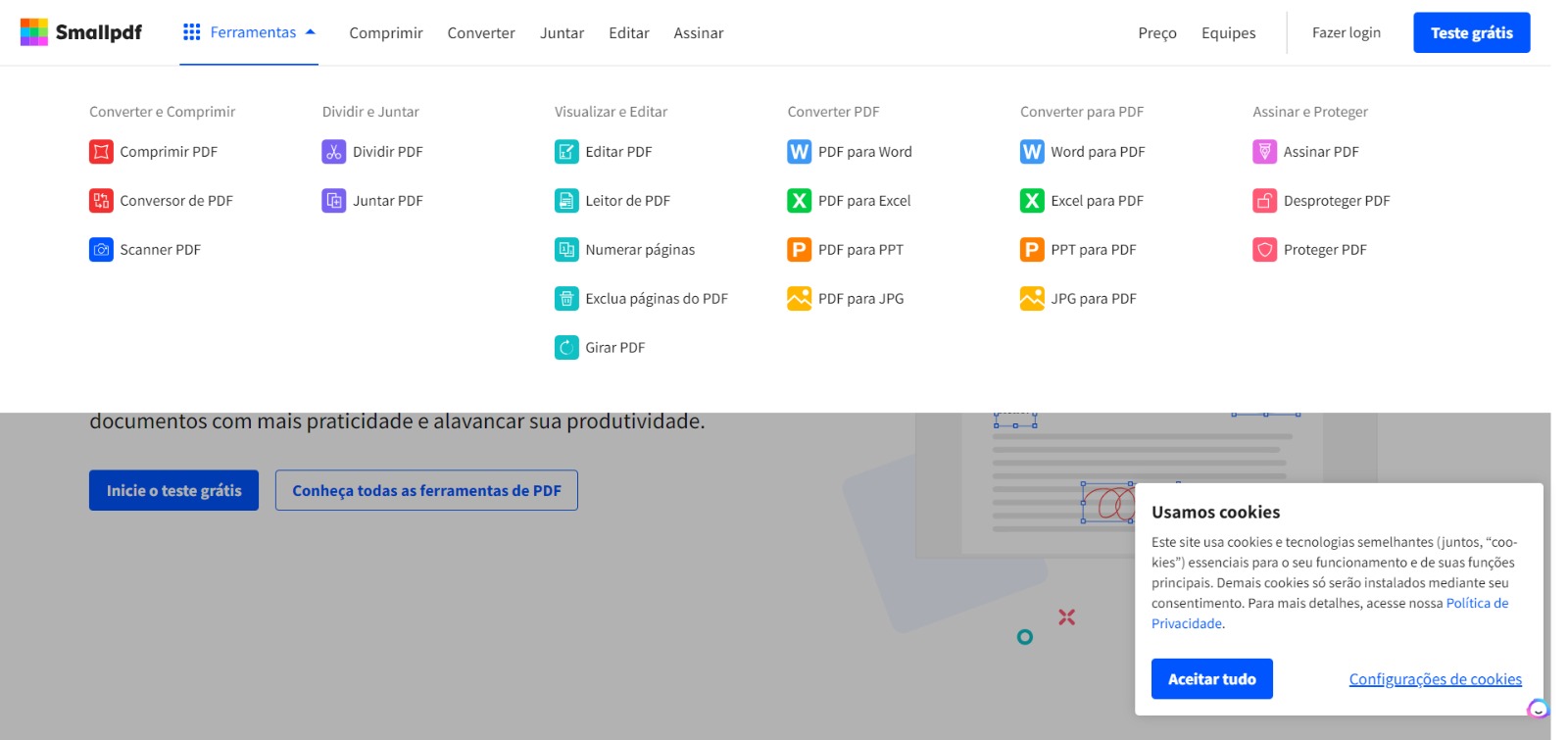Open Comprimir in the top navigation
The height and width of the screenshot is (740, 1568).
coord(386,33)
